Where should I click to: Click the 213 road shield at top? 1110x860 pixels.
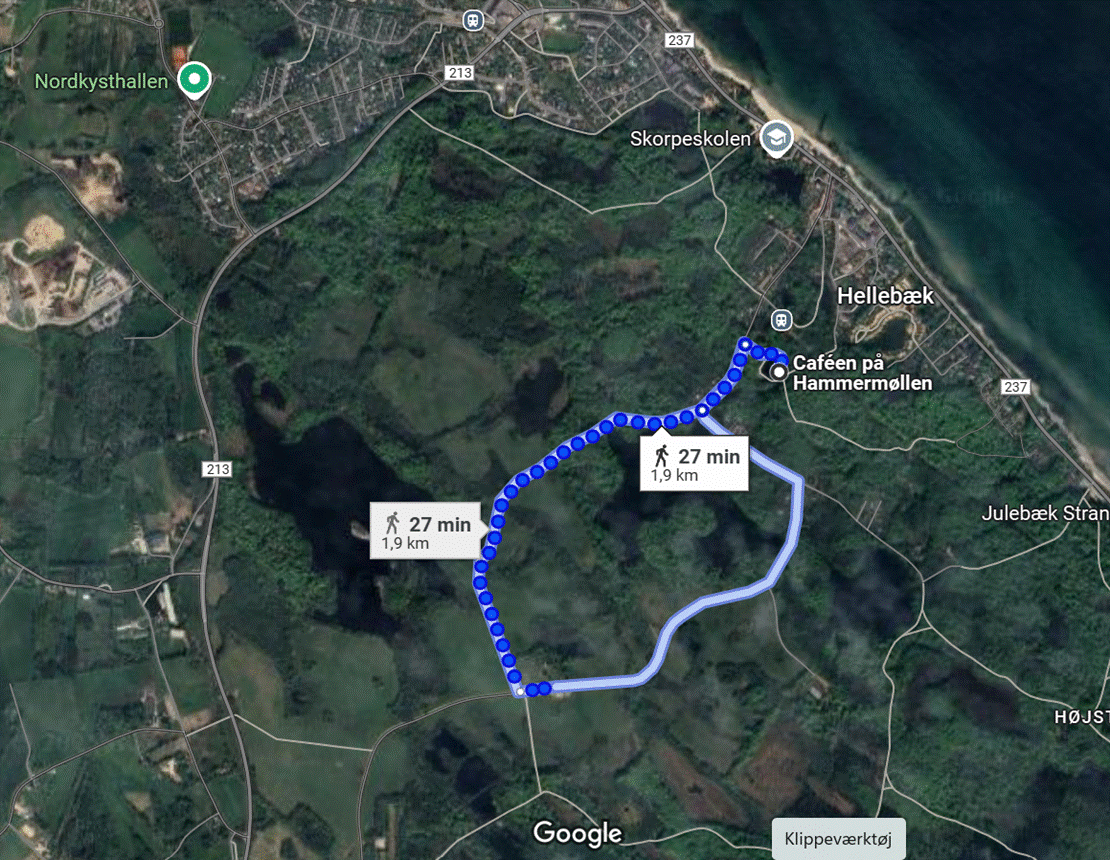[459, 73]
